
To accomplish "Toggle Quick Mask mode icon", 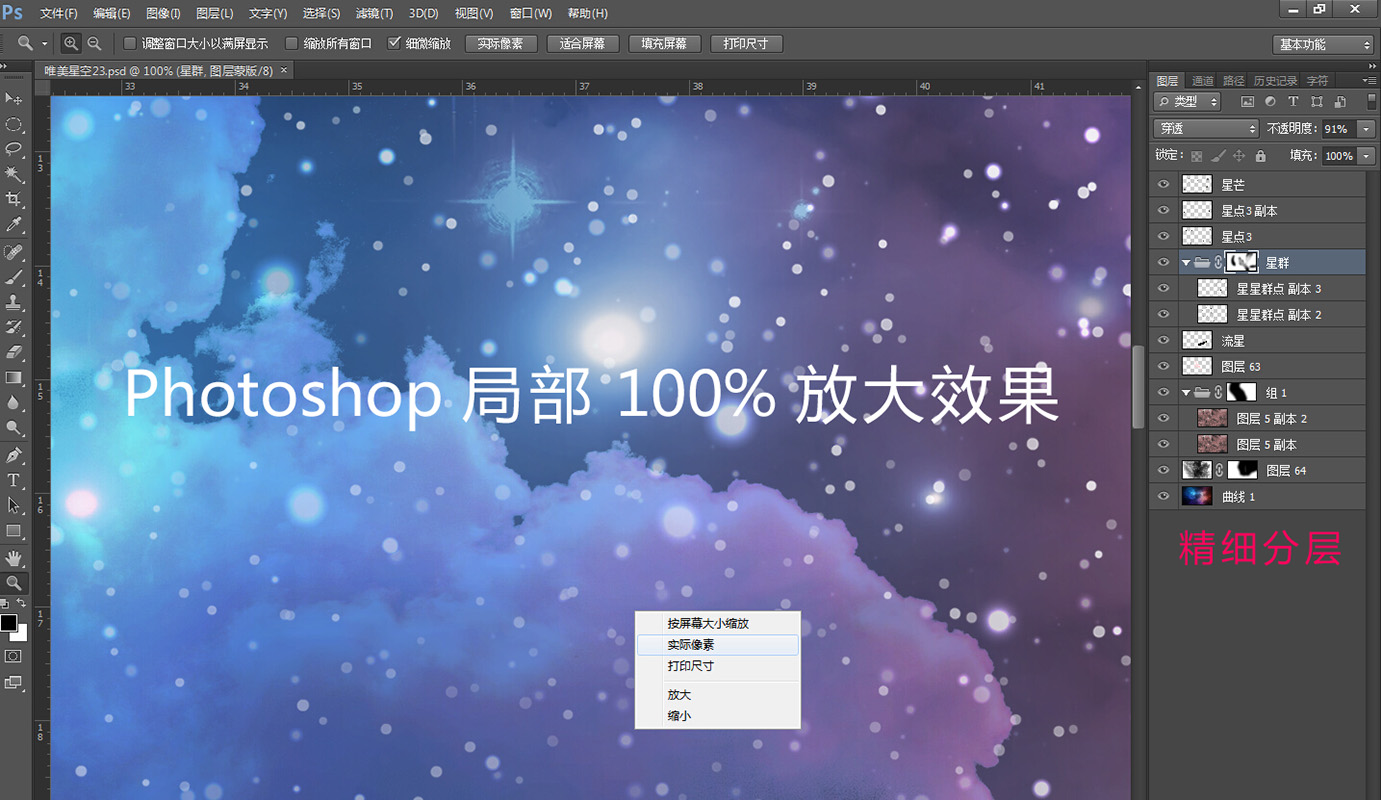I will (14, 656).
